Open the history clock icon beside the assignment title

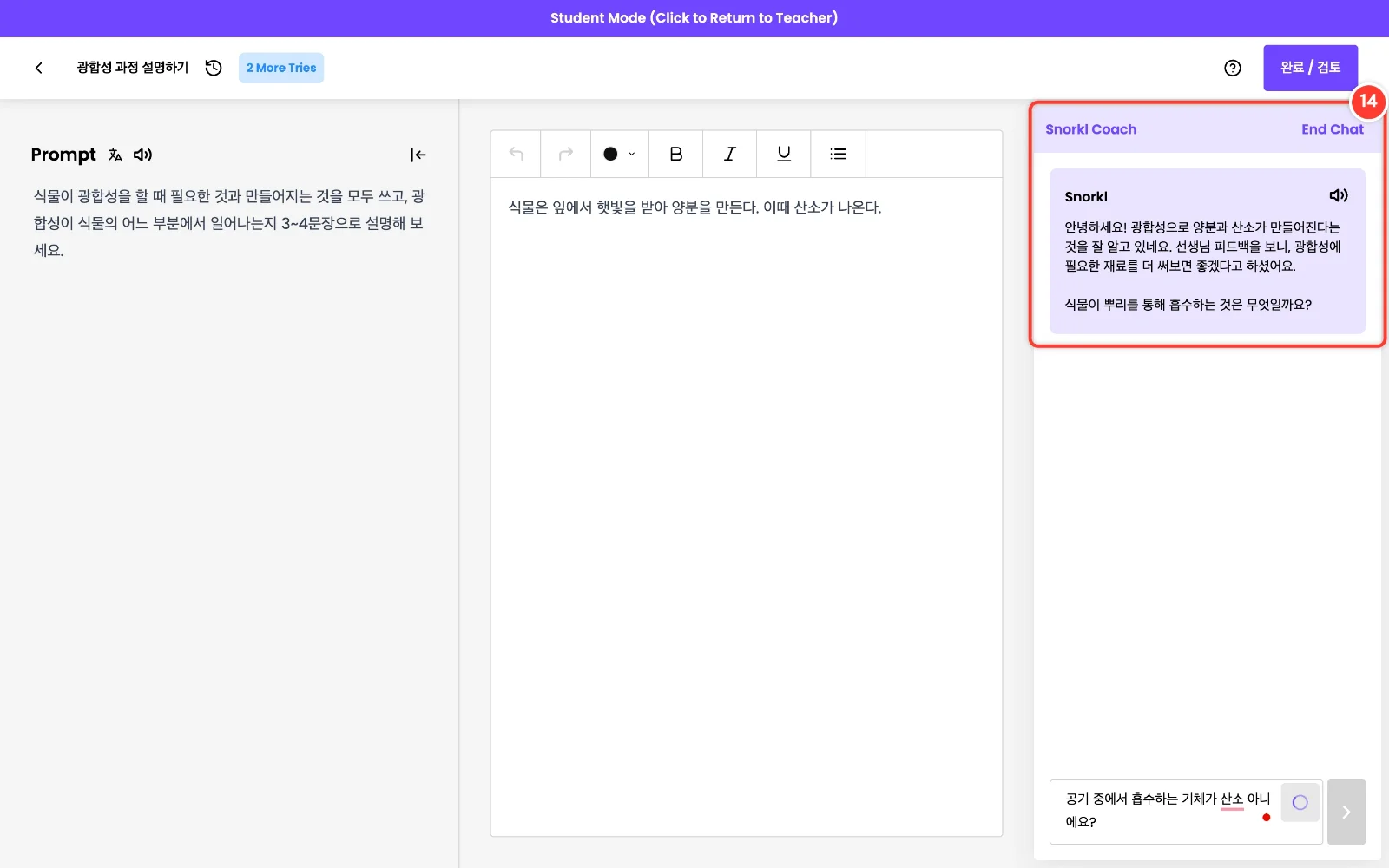click(x=214, y=68)
